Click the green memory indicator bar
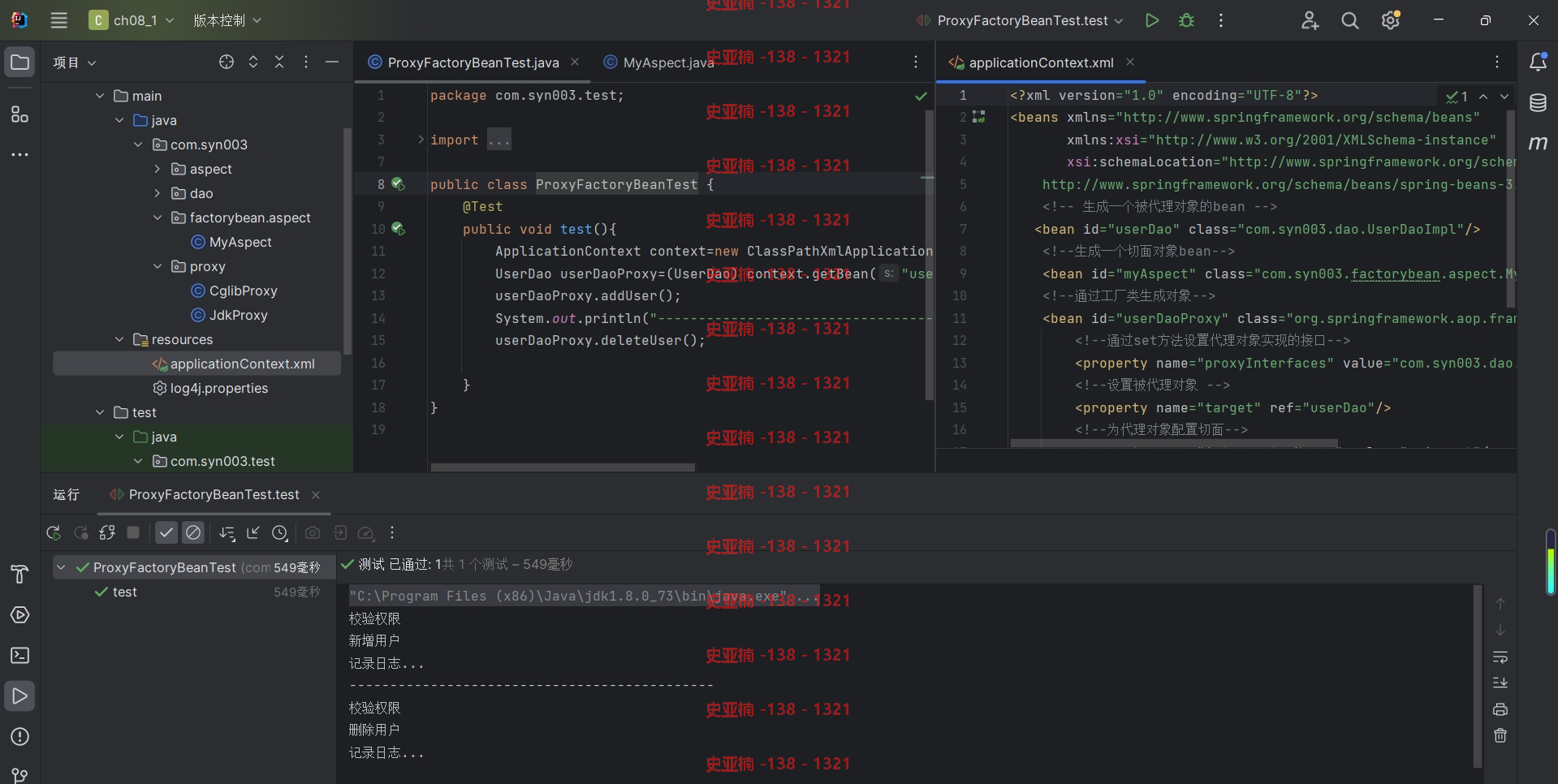The image size is (1558, 784). point(1551,562)
